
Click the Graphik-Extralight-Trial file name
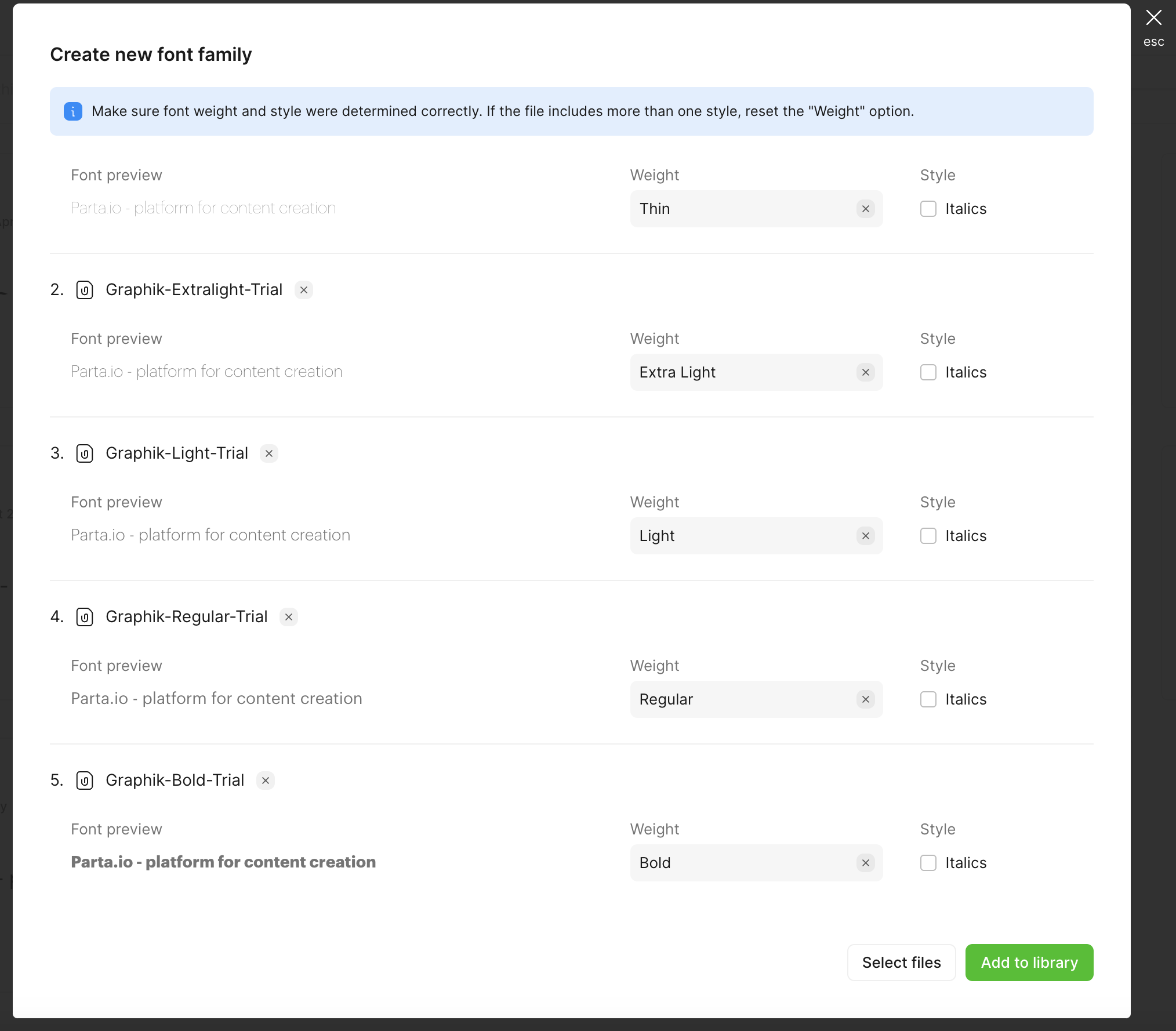coord(194,290)
